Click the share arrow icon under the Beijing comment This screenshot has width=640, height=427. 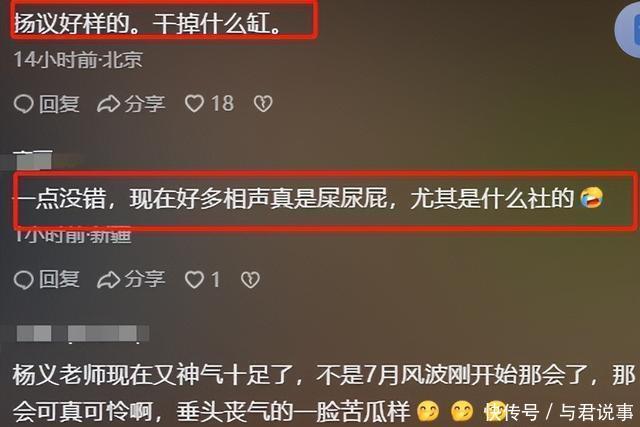(x=109, y=104)
